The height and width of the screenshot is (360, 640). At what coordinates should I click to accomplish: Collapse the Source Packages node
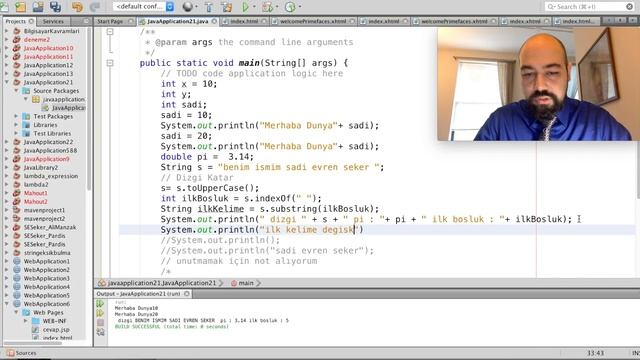[16, 91]
